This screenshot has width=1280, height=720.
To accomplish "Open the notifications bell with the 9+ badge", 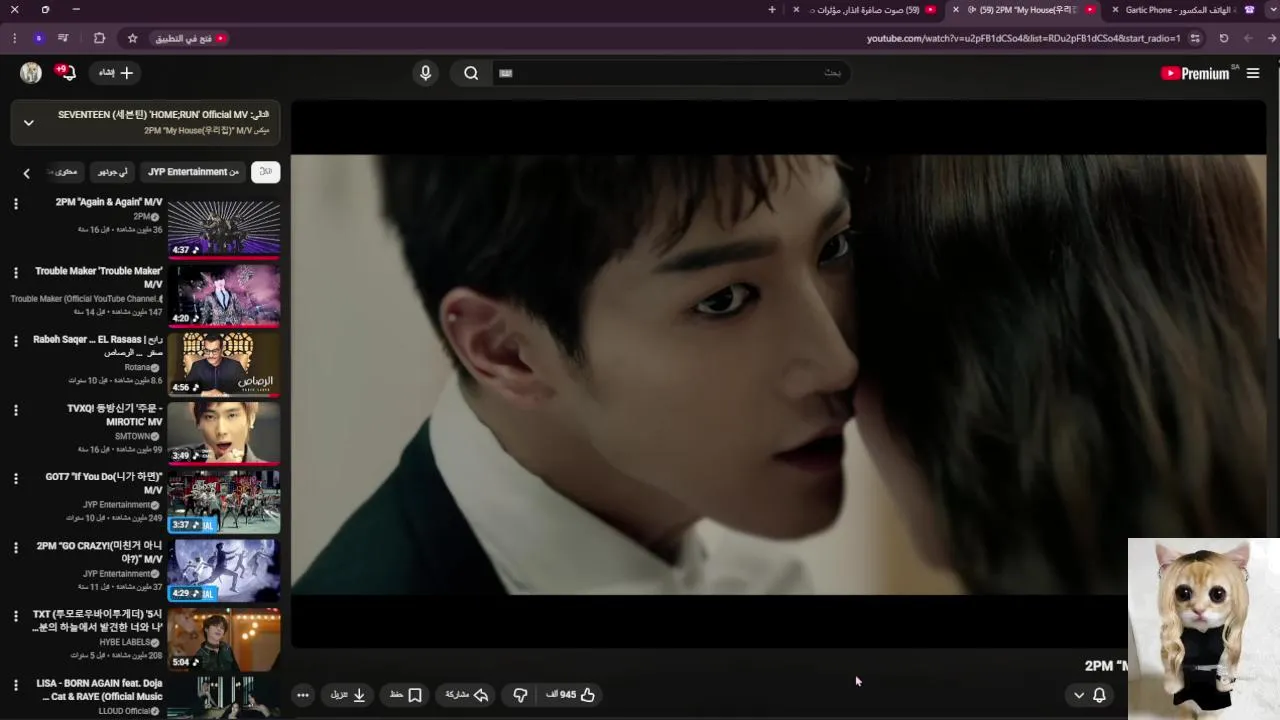I will coord(66,72).
